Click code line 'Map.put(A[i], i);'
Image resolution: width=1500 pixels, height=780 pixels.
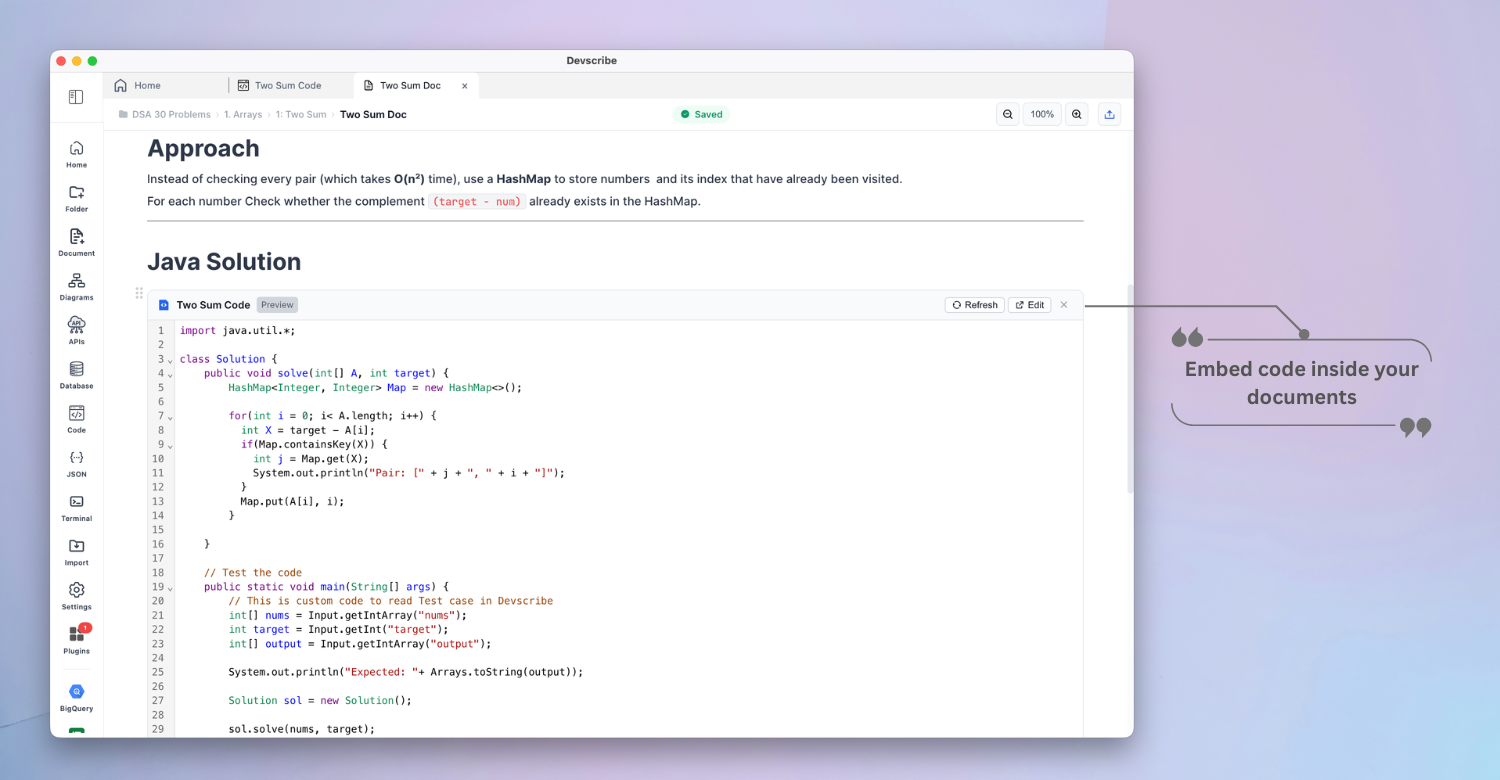click(x=292, y=501)
